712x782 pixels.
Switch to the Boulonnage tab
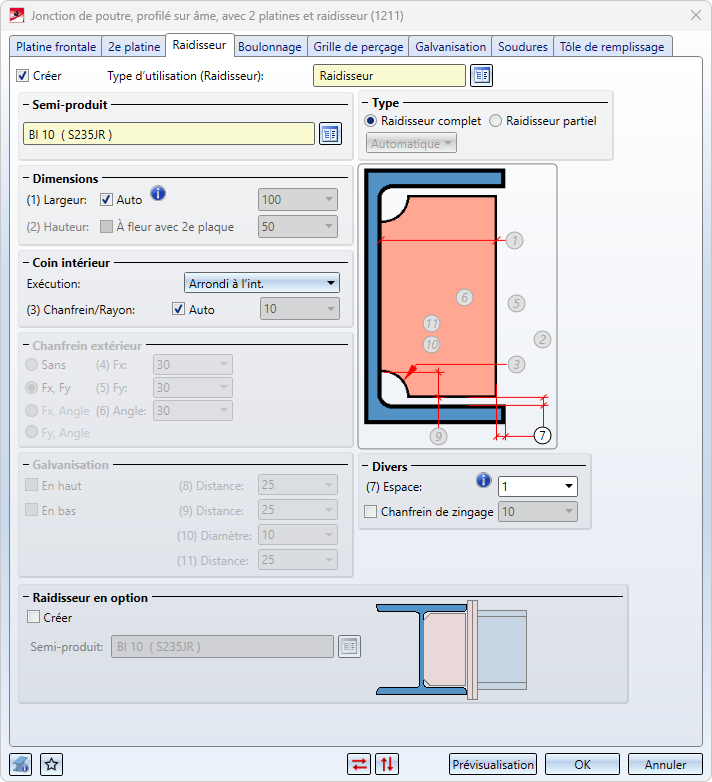270,47
